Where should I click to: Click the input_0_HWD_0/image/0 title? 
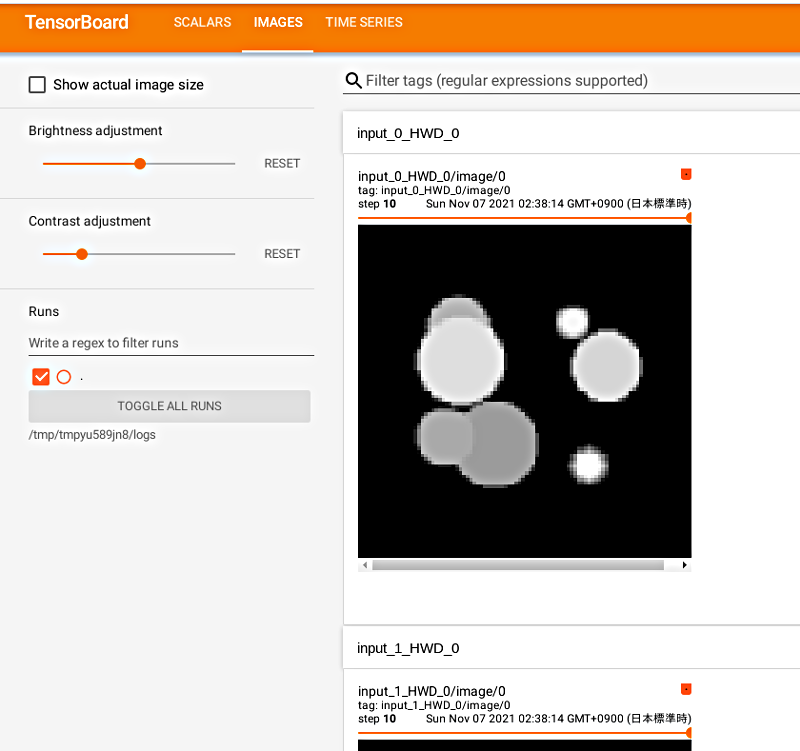432,177
